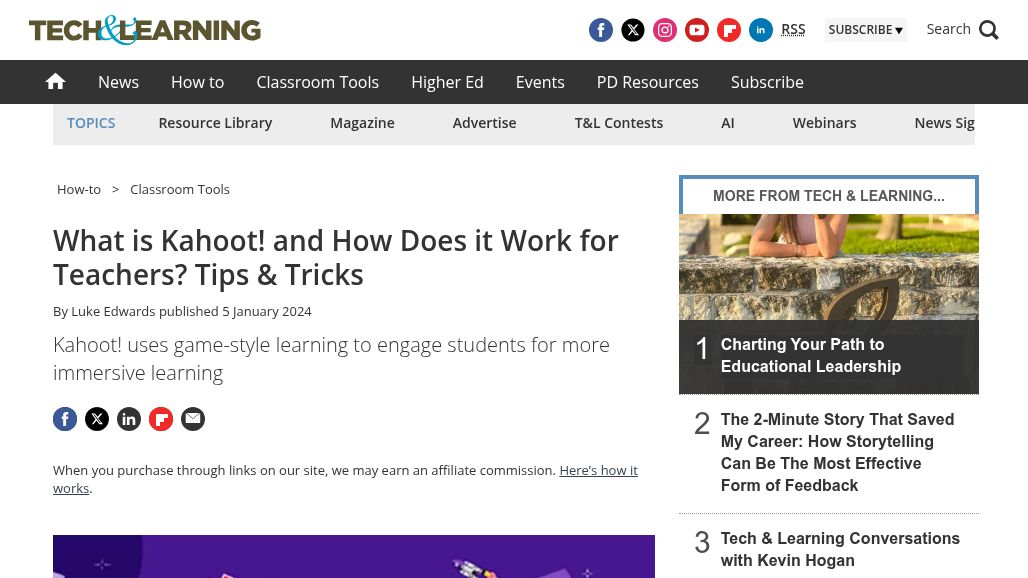Open the Higher Ed menu item
This screenshot has height=578, width=1028.
[x=447, y=82]
